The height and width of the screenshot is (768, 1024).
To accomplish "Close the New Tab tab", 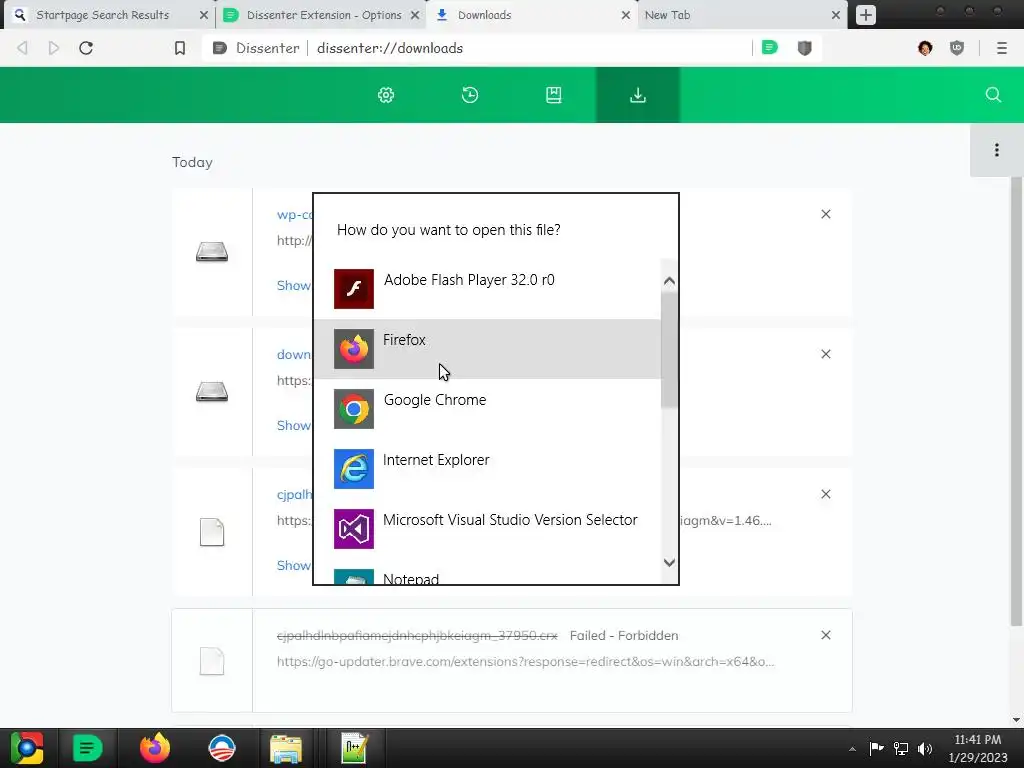I will tap(836, 14).
